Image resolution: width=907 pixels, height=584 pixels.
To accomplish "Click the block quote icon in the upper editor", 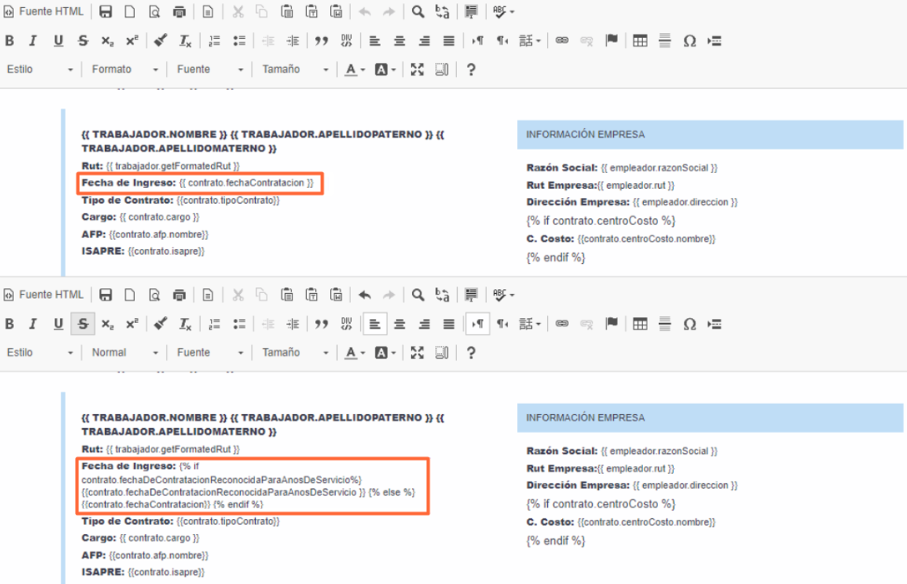I will (322, 40).
